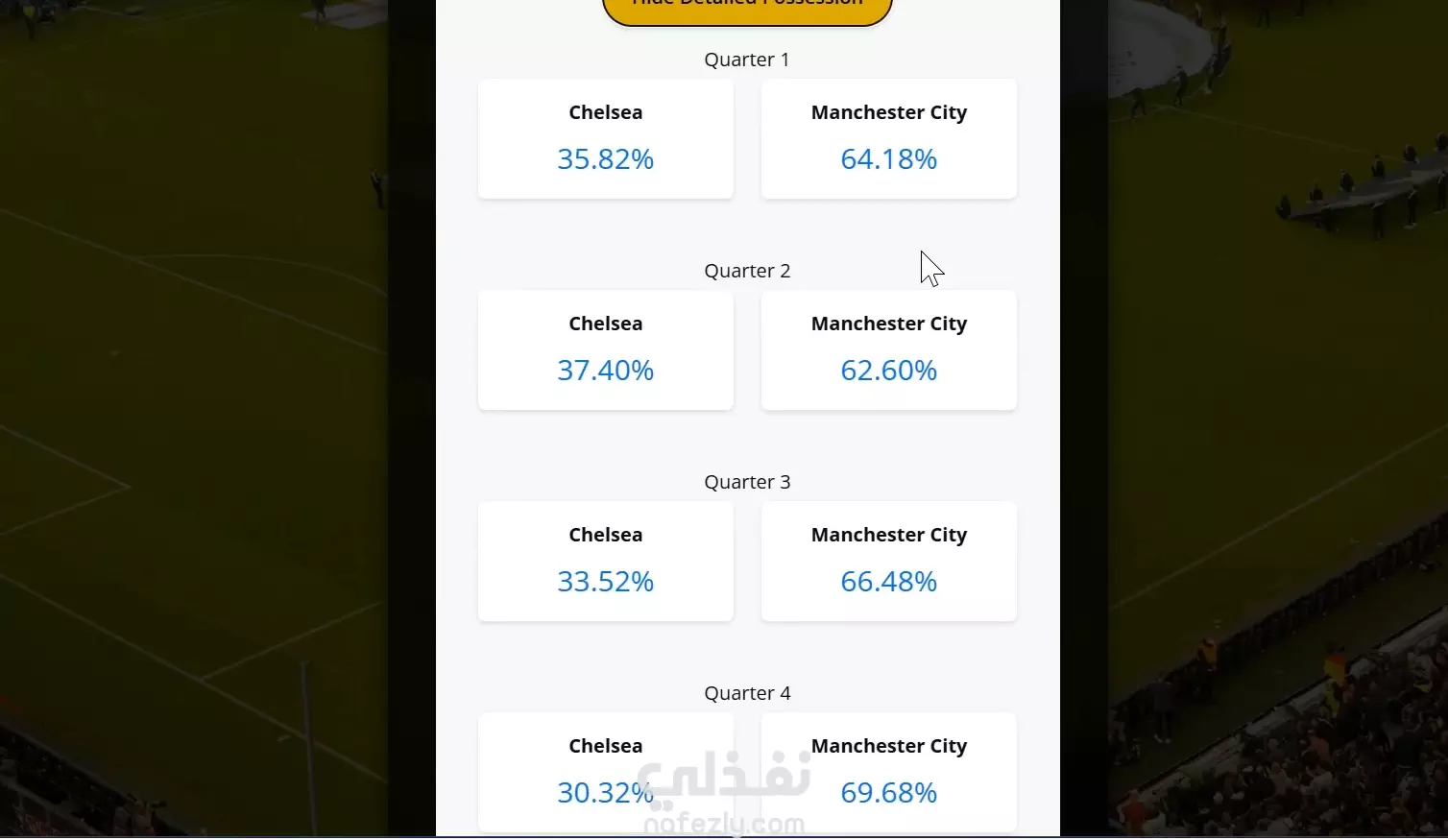
Task: Select the Quarter 3 heading
Action: [747, 482]
